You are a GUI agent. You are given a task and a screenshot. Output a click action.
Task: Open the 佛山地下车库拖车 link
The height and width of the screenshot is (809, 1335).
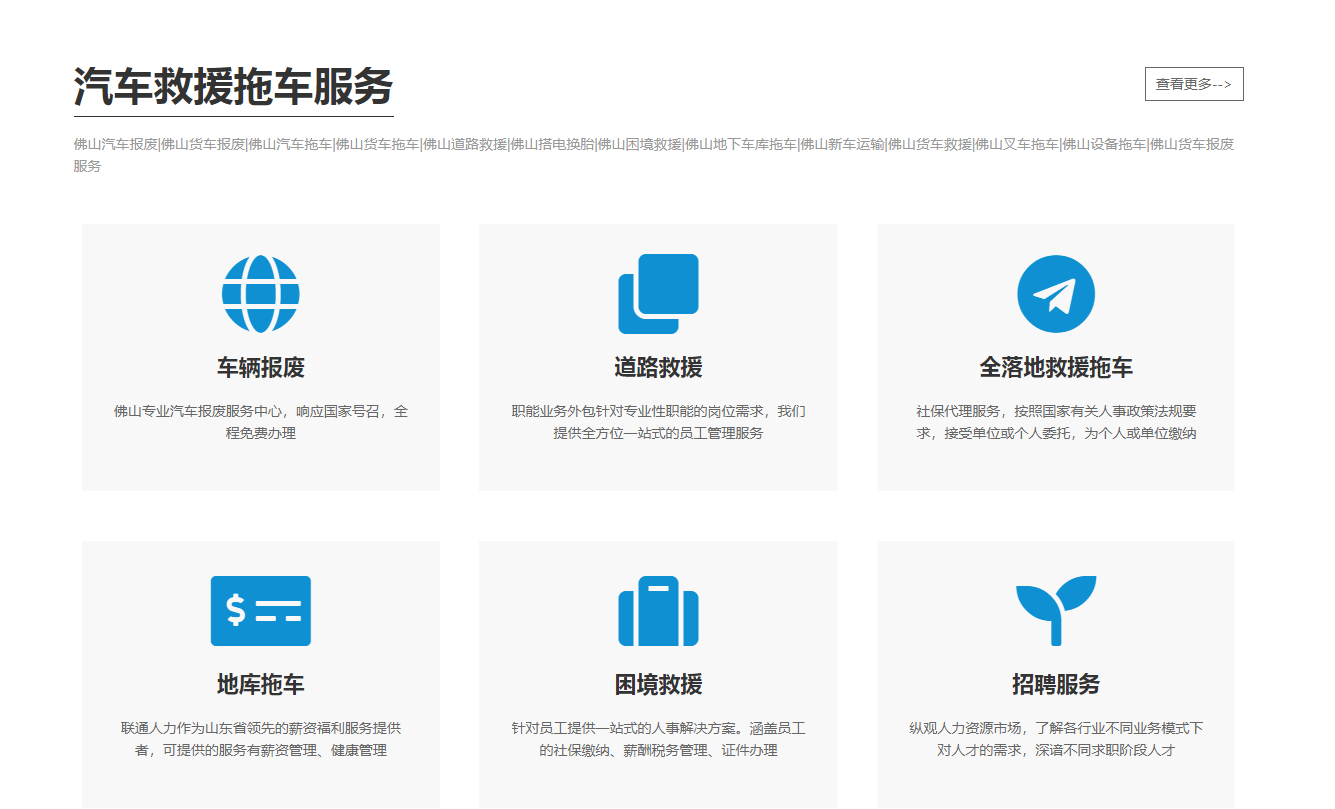click(740, 144)
